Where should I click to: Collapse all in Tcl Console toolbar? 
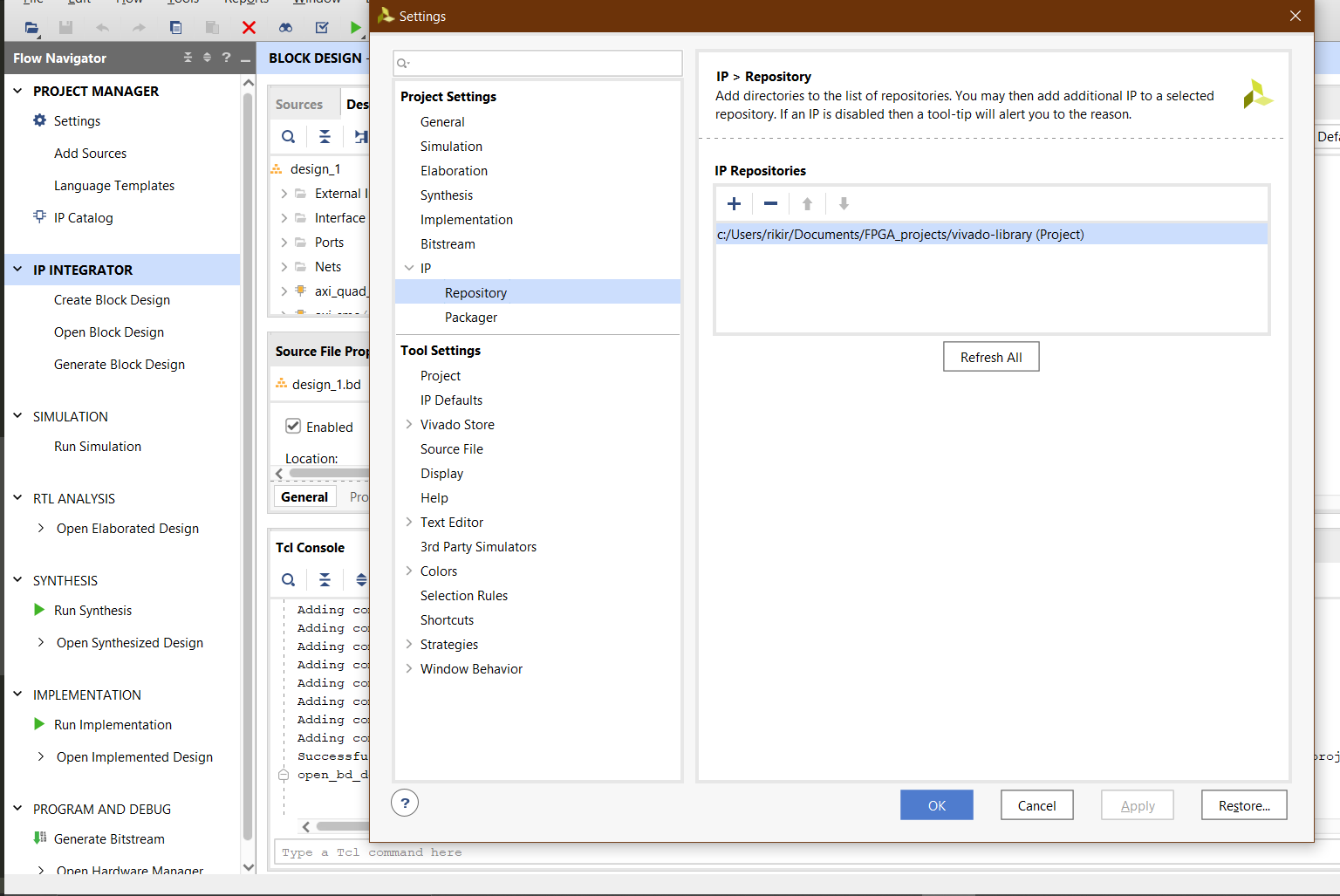[325, 579]
